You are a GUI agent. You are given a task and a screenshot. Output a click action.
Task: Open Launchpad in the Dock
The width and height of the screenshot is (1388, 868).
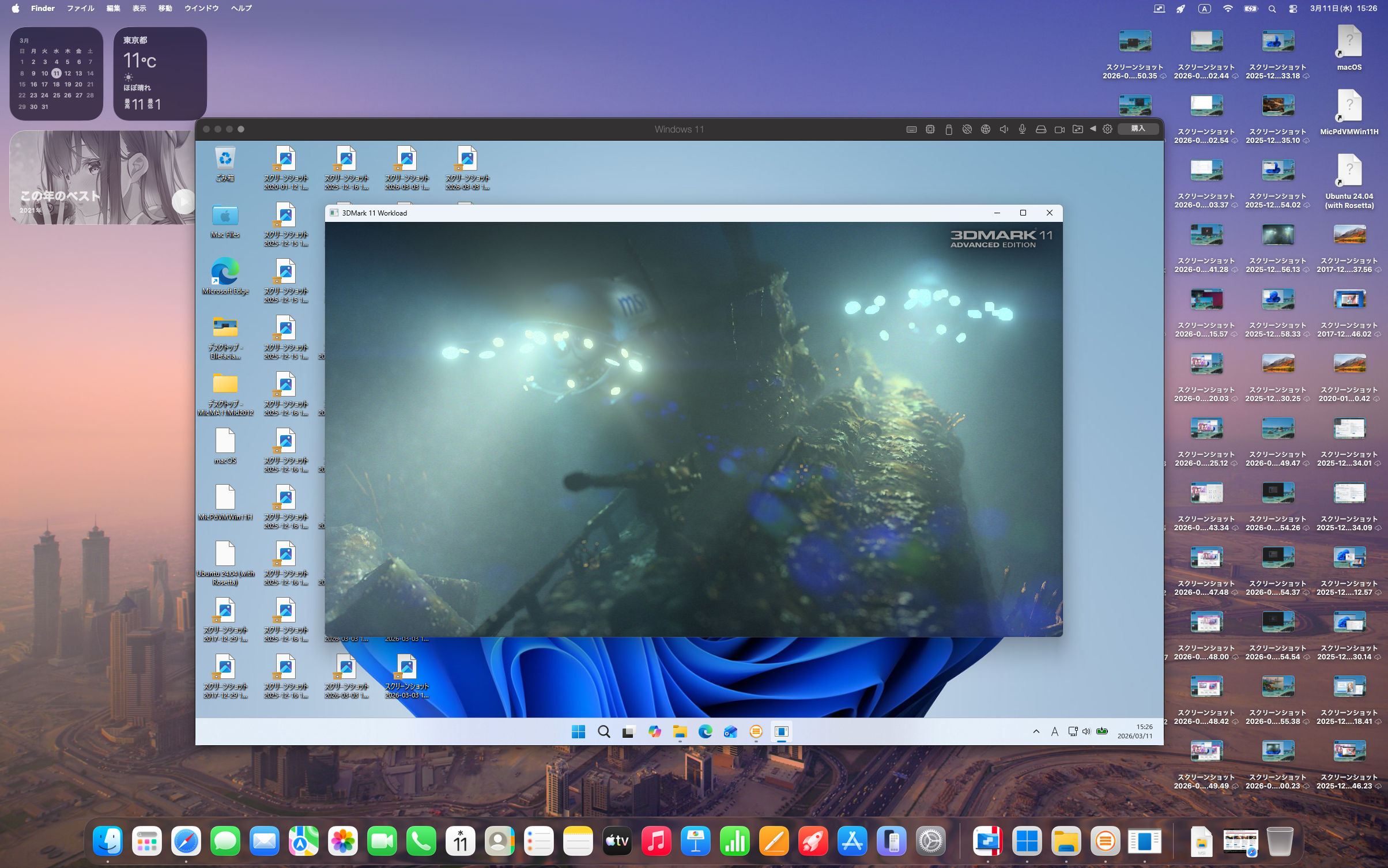pyautogui.click(x=147, y=841)
